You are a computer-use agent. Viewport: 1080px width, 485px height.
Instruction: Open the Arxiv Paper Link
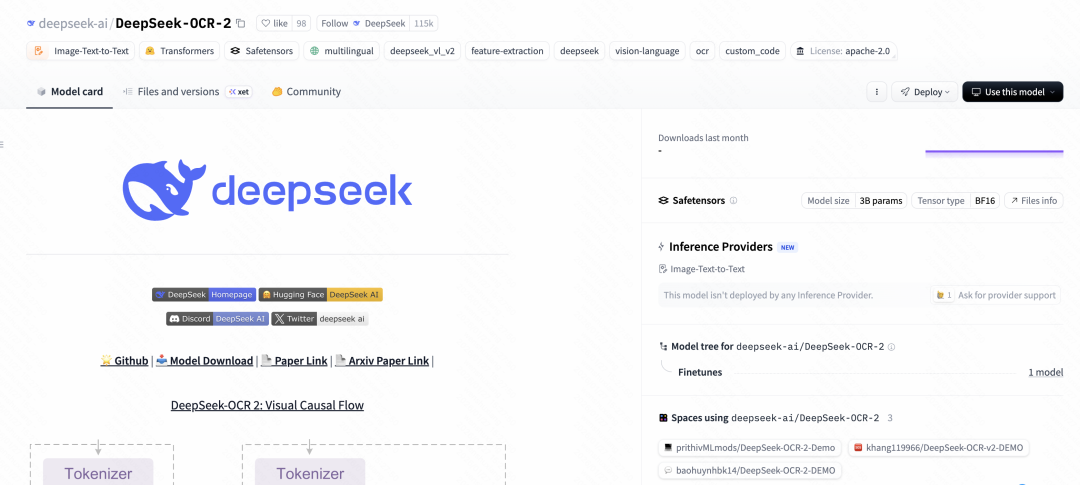click(381, 361)
